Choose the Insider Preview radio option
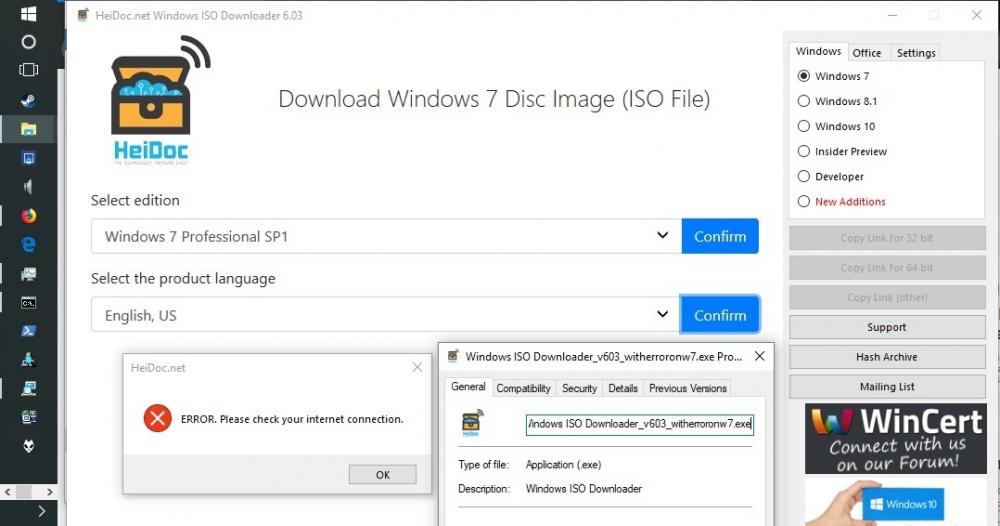 (x=804, y=151)
